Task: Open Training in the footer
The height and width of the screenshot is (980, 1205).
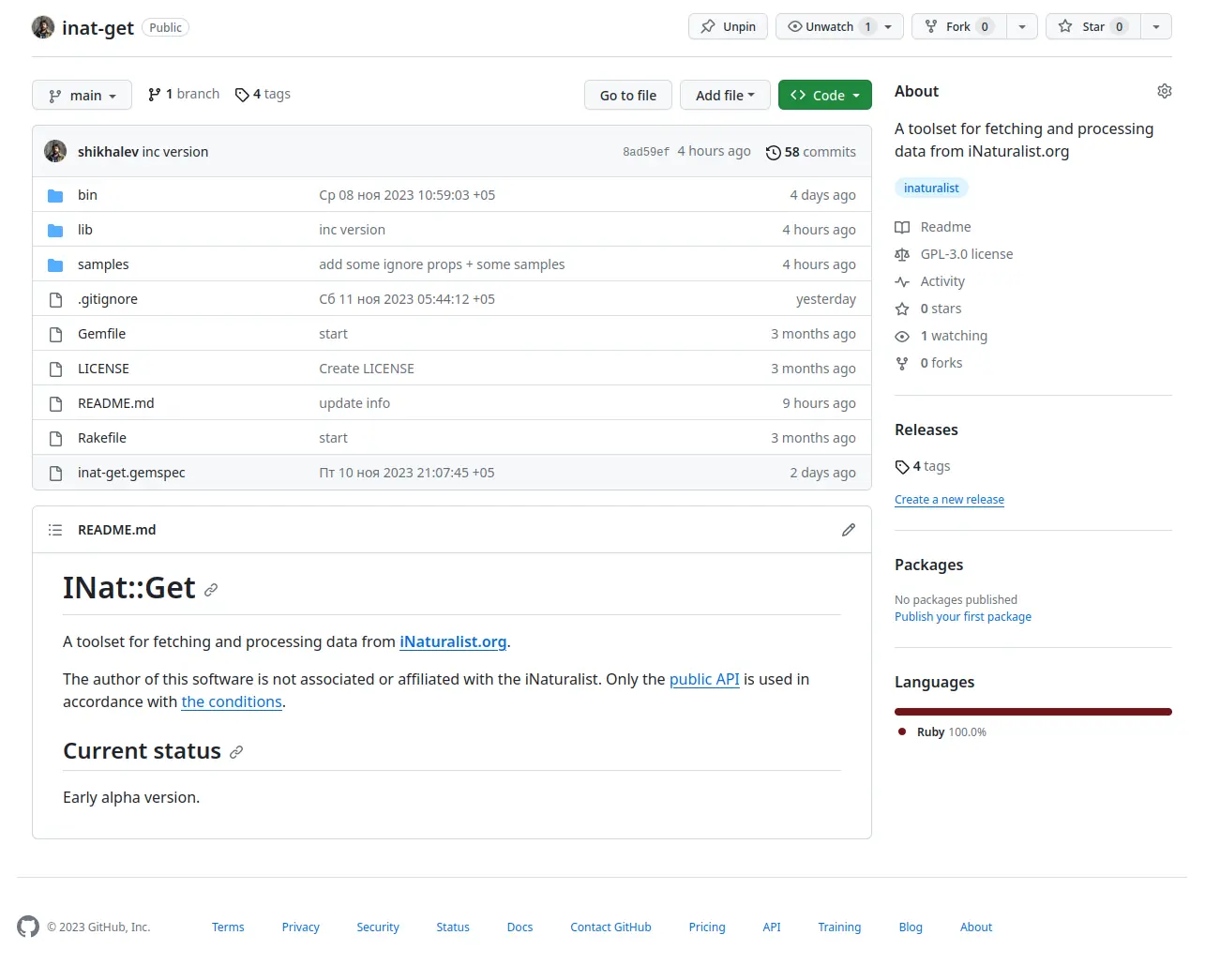Action: [839, 927]
